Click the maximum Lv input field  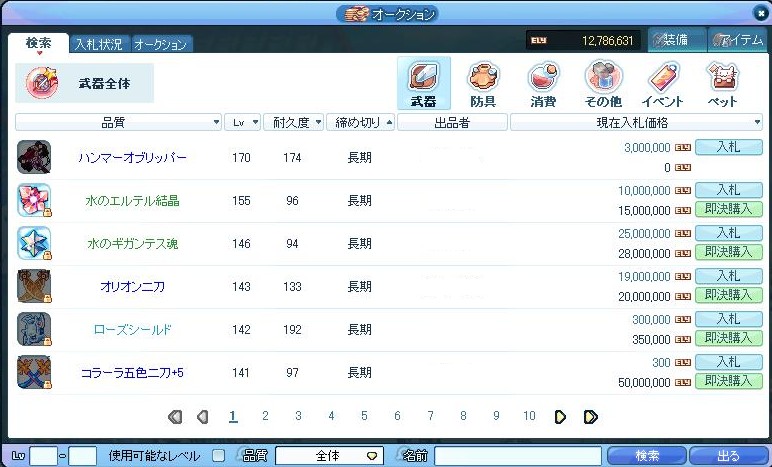pyautogui.click(x=82, y=456)
